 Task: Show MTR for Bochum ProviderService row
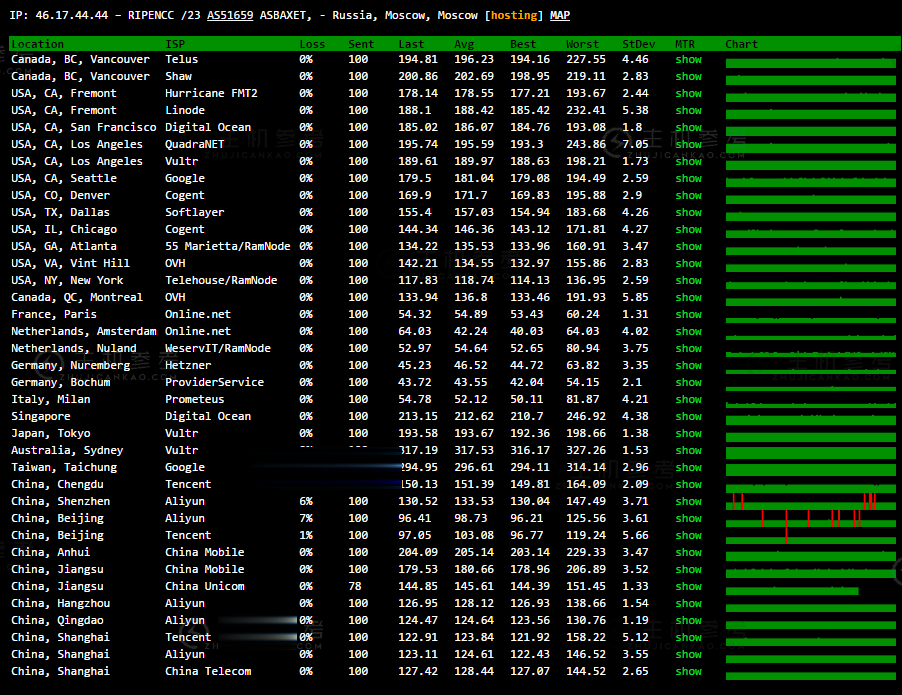click(689, 383)
